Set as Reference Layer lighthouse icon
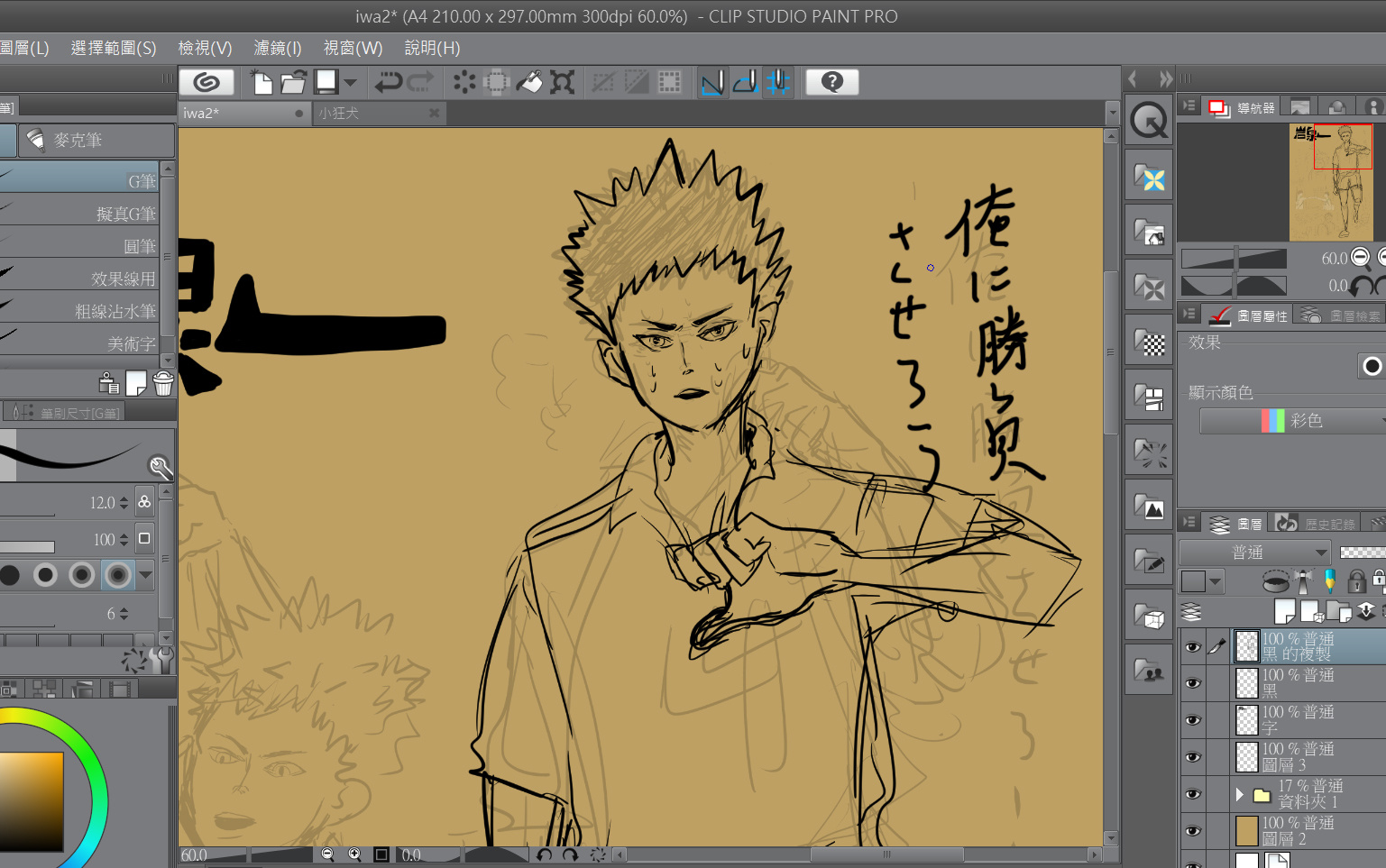This screenshot has width=1386, height=868. pyautogui.click(x=1303, y=581)
